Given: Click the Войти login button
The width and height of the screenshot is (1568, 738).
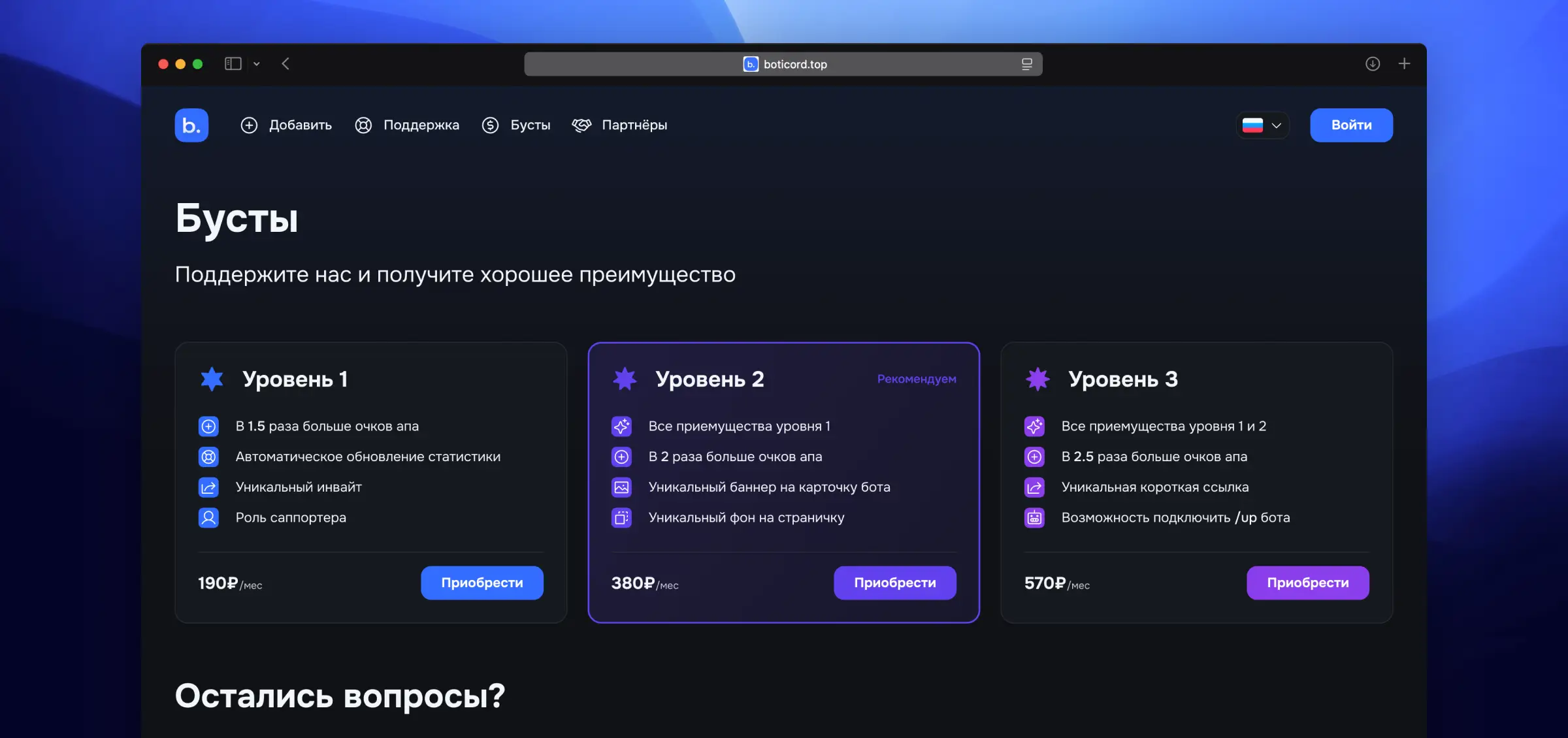Looking at the screenshot, I should (x=1351, y=125).
